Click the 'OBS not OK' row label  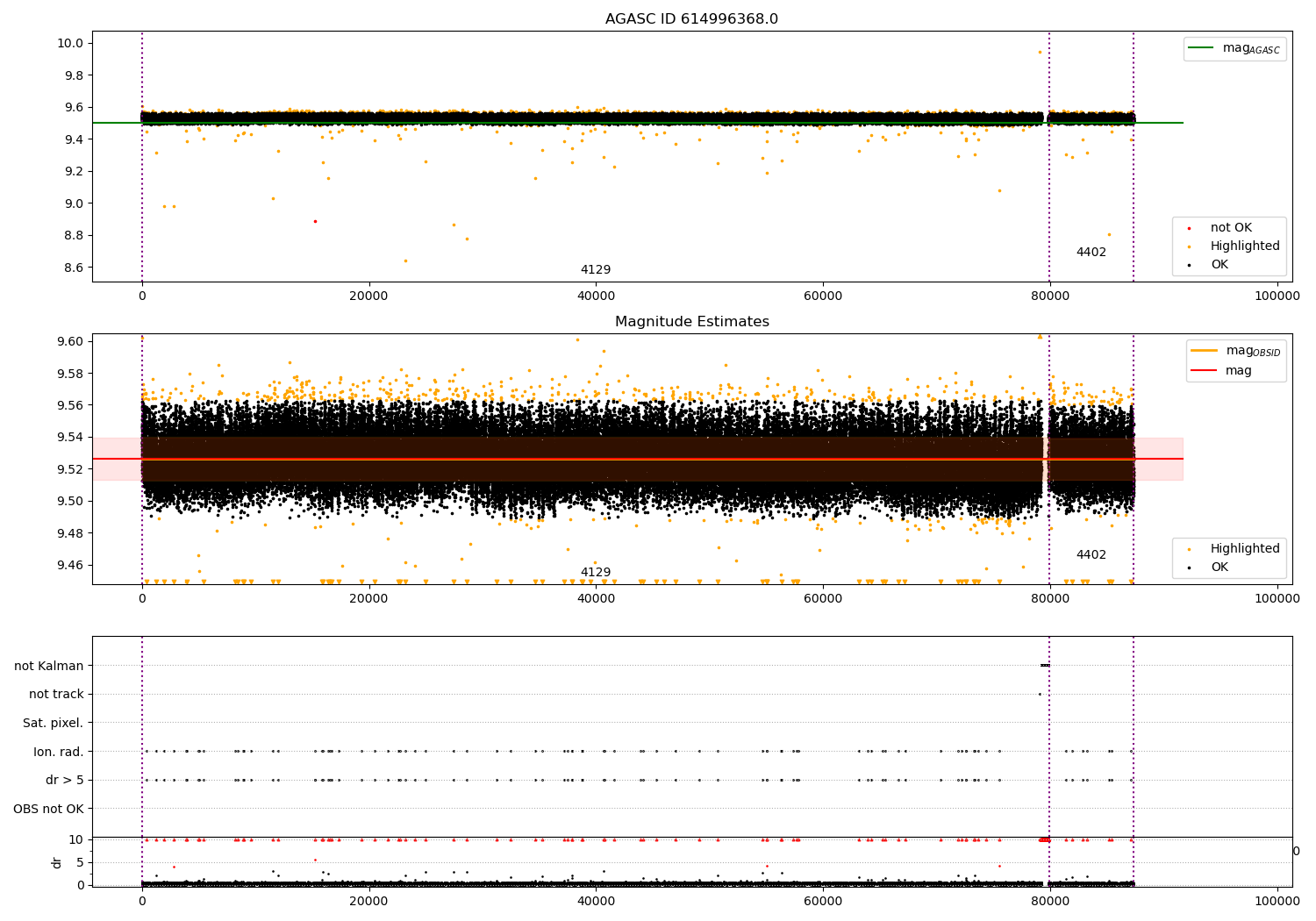[x=48, y=809]
